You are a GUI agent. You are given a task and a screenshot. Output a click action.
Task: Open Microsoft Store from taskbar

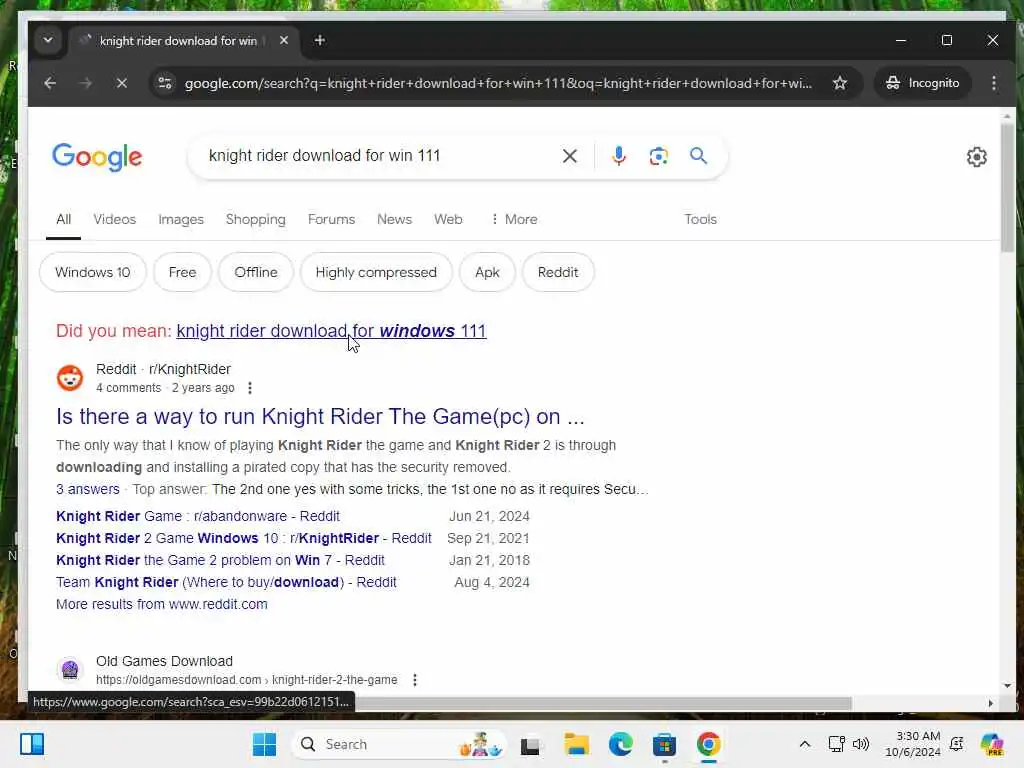click(x=664, y=744)
